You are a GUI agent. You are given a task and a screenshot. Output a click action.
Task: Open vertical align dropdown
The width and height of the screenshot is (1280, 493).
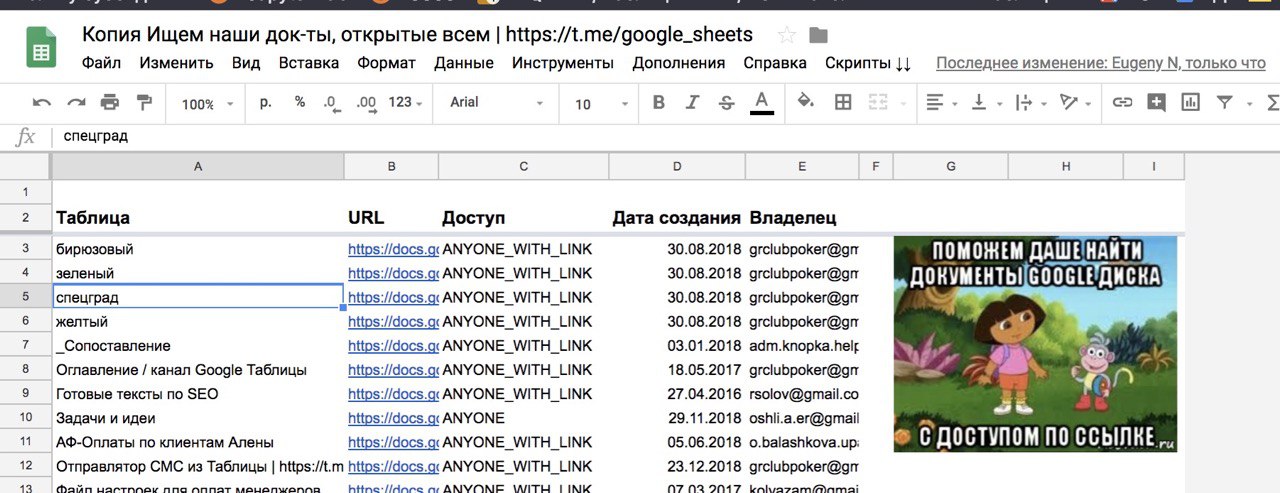pyautogui.click(x=985, y=102)
